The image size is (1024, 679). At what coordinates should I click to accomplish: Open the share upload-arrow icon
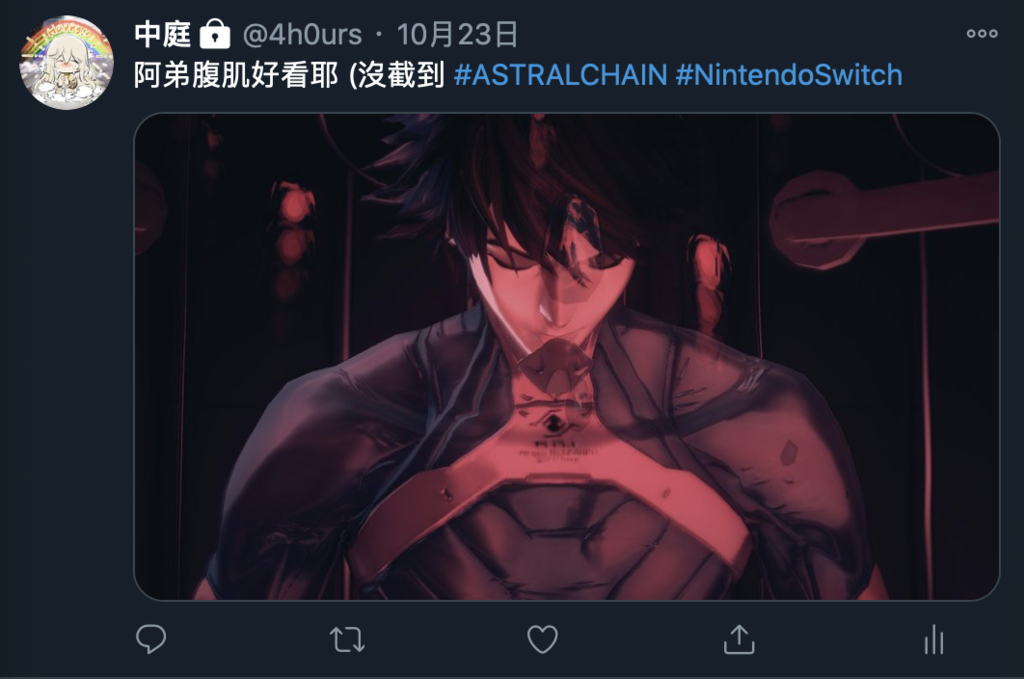pyautogui.click(x=739, y=639)
